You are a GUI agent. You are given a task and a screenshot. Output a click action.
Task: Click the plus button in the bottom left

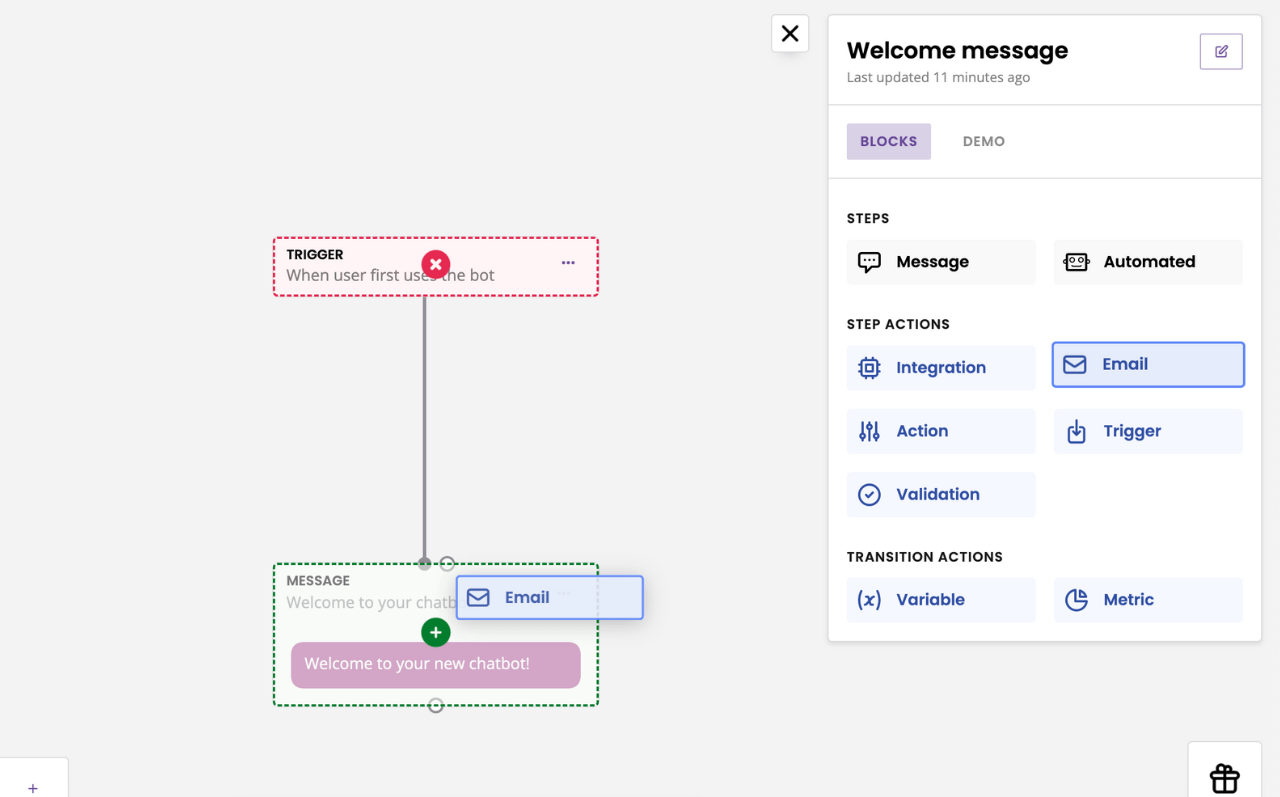point(33,788)
